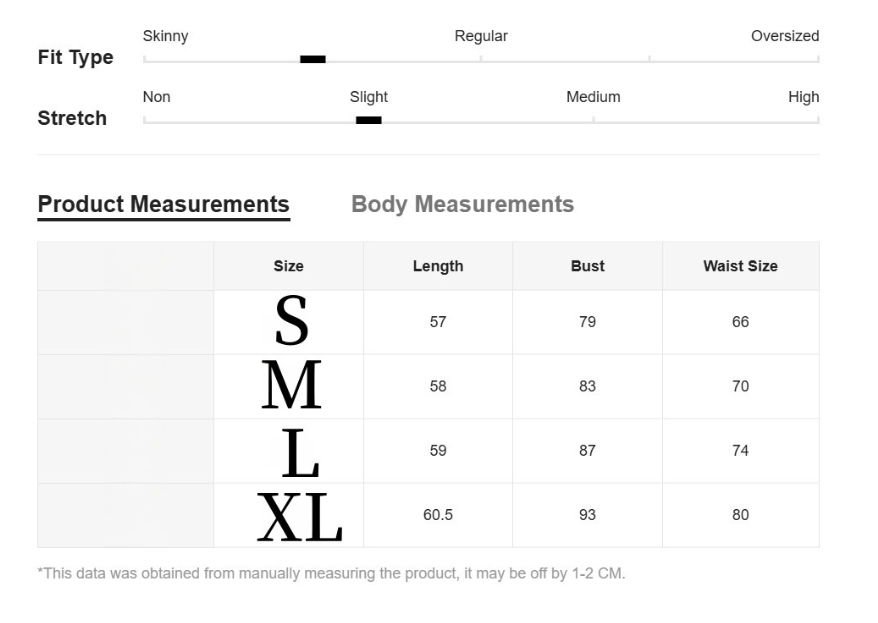The height and width of the screenshot is (623, 878).
Task: Select the Product Measurements tab
Action: pyautogui.click(x=163, y=204)
